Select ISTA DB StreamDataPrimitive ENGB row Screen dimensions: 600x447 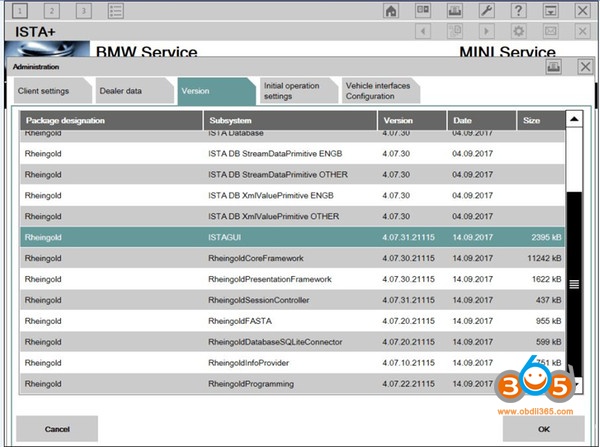click(x=292, y=153)
